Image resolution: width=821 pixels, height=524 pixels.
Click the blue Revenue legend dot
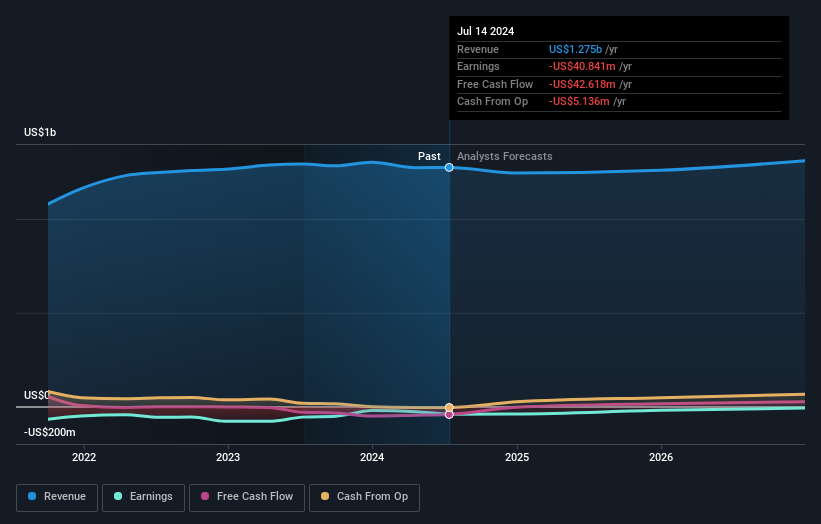[32, 496]
